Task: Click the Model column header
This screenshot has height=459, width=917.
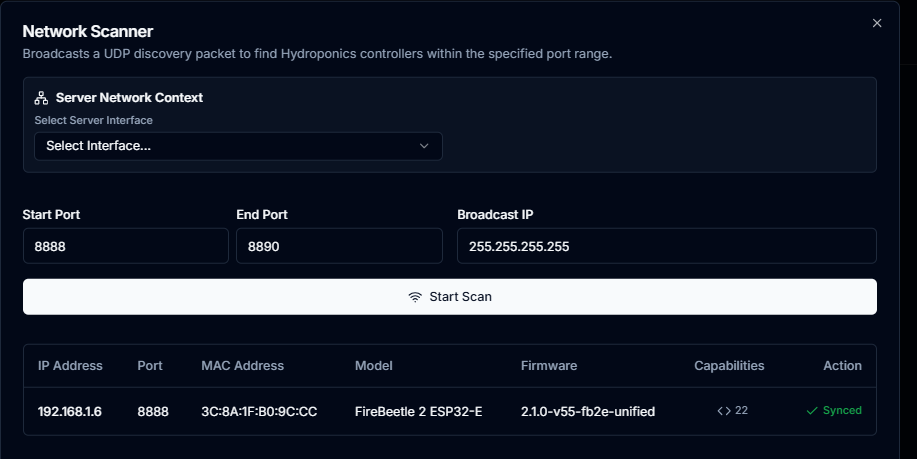Action: (x=374, y=365)
